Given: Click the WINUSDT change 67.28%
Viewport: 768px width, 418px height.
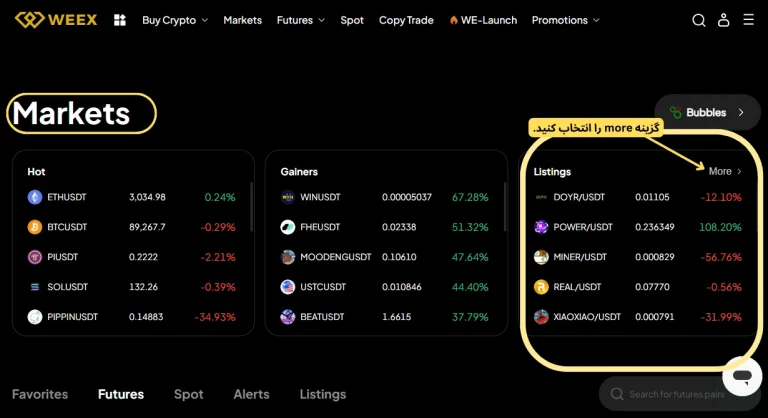Looking at the screenshot, I should 470,197.
